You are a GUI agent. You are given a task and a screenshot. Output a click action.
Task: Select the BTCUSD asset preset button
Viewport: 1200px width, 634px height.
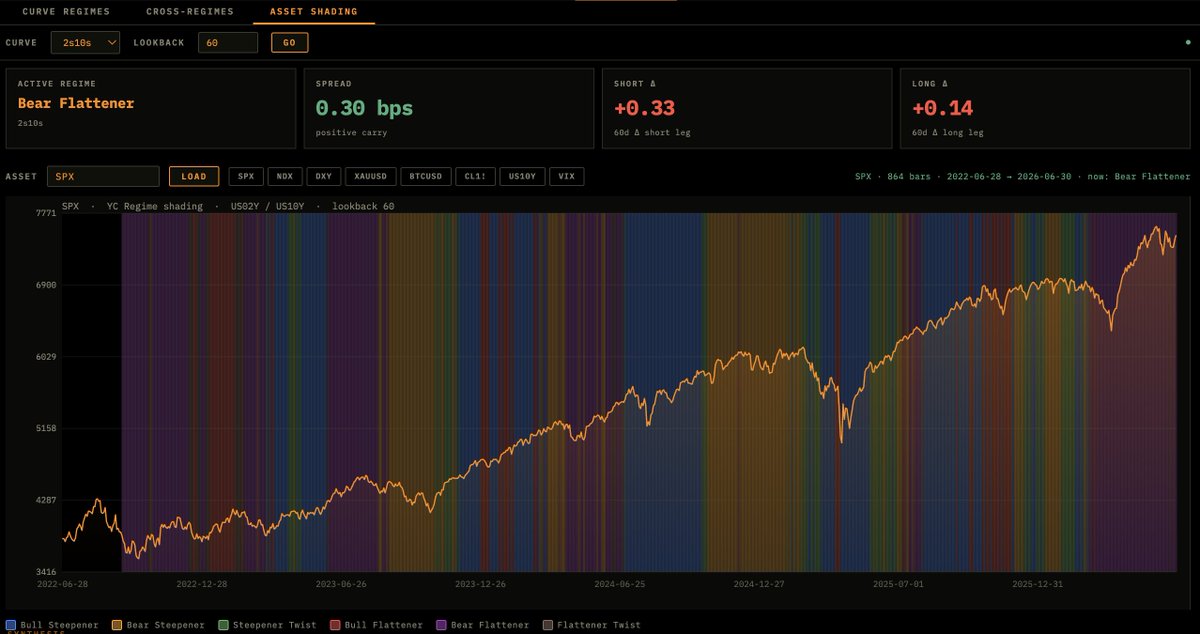tap(427, 176)
